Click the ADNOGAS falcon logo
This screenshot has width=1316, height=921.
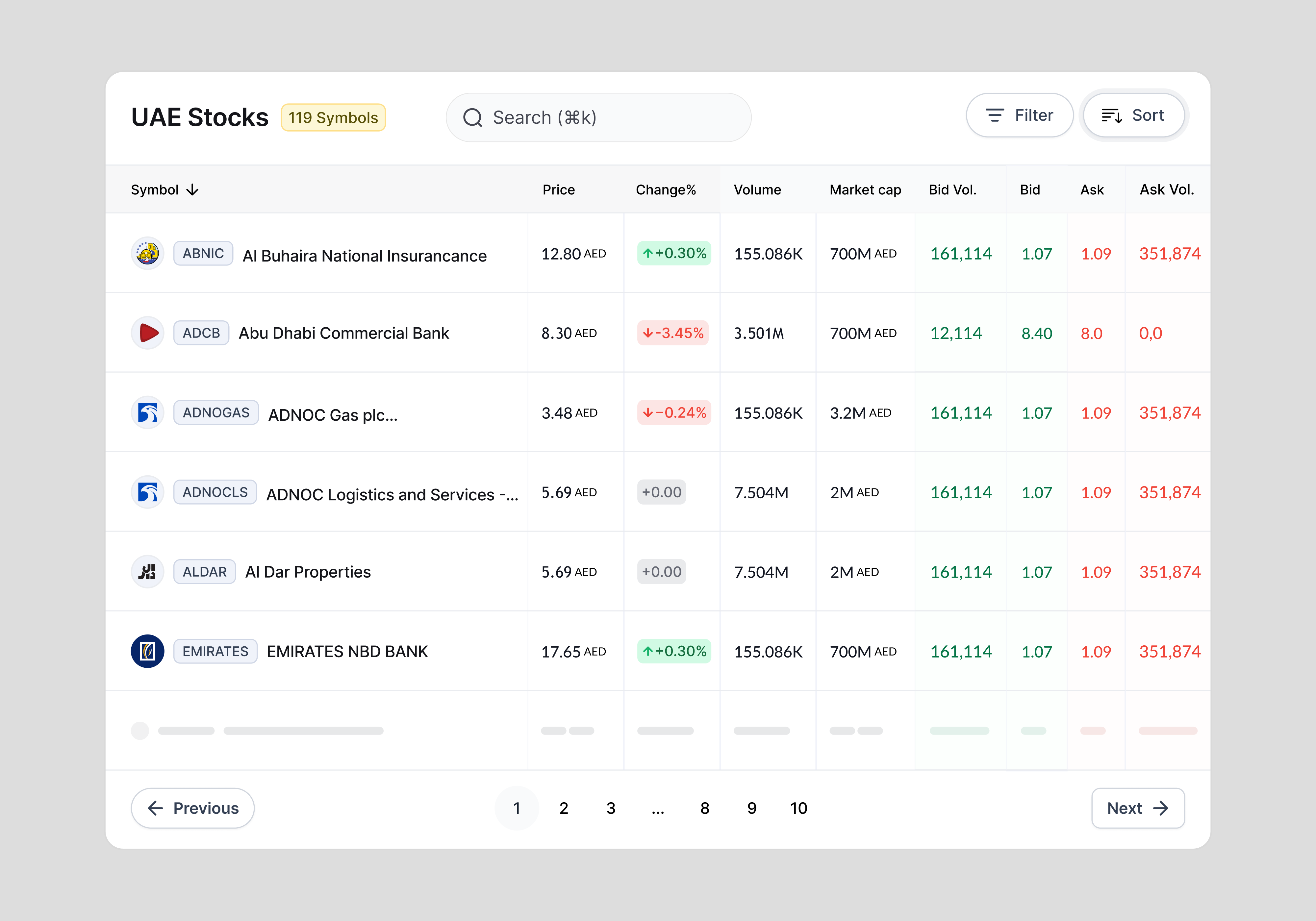pos(147,412)
